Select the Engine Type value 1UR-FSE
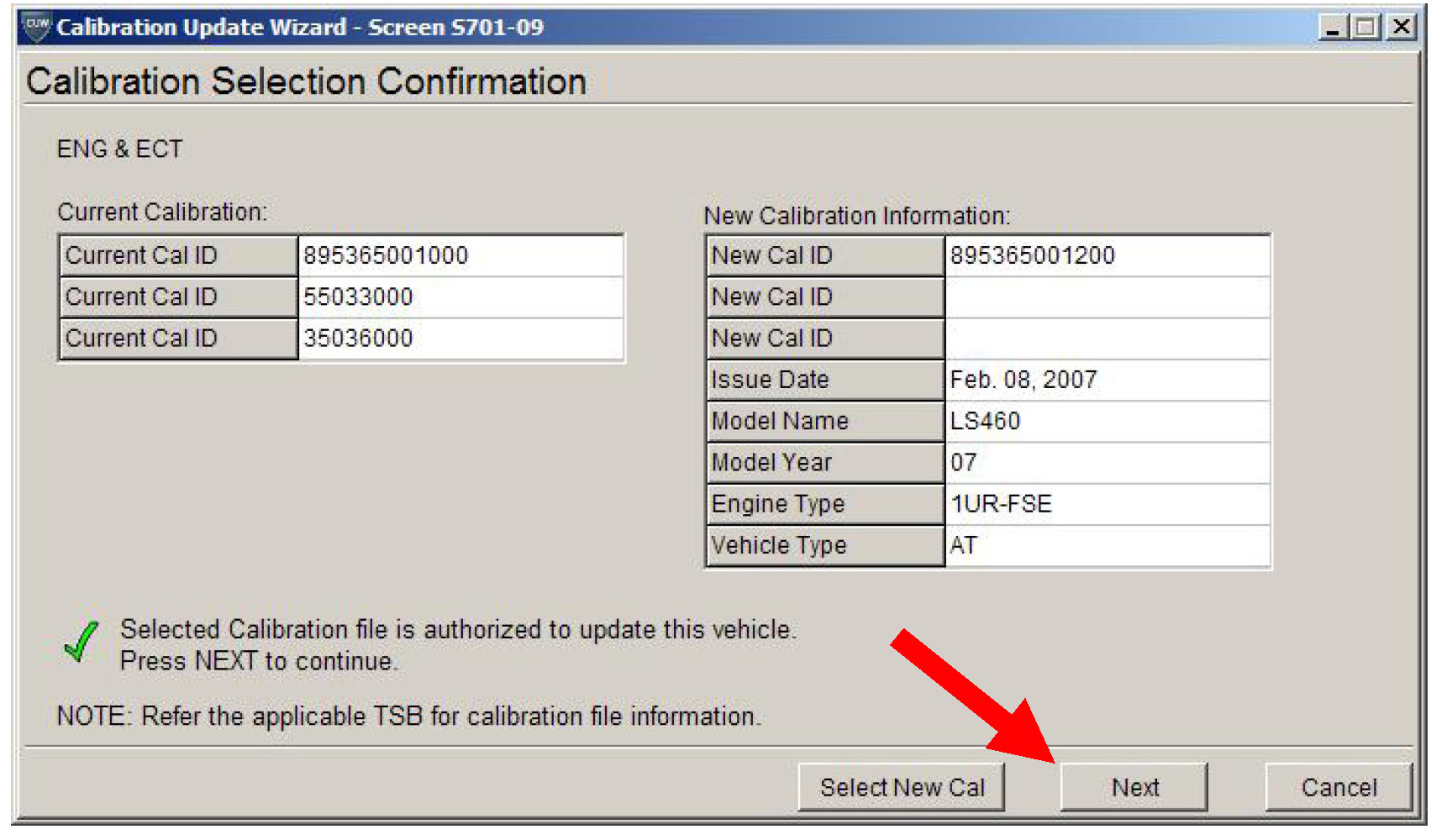Screen dimensions: 1447x840 1001,504
